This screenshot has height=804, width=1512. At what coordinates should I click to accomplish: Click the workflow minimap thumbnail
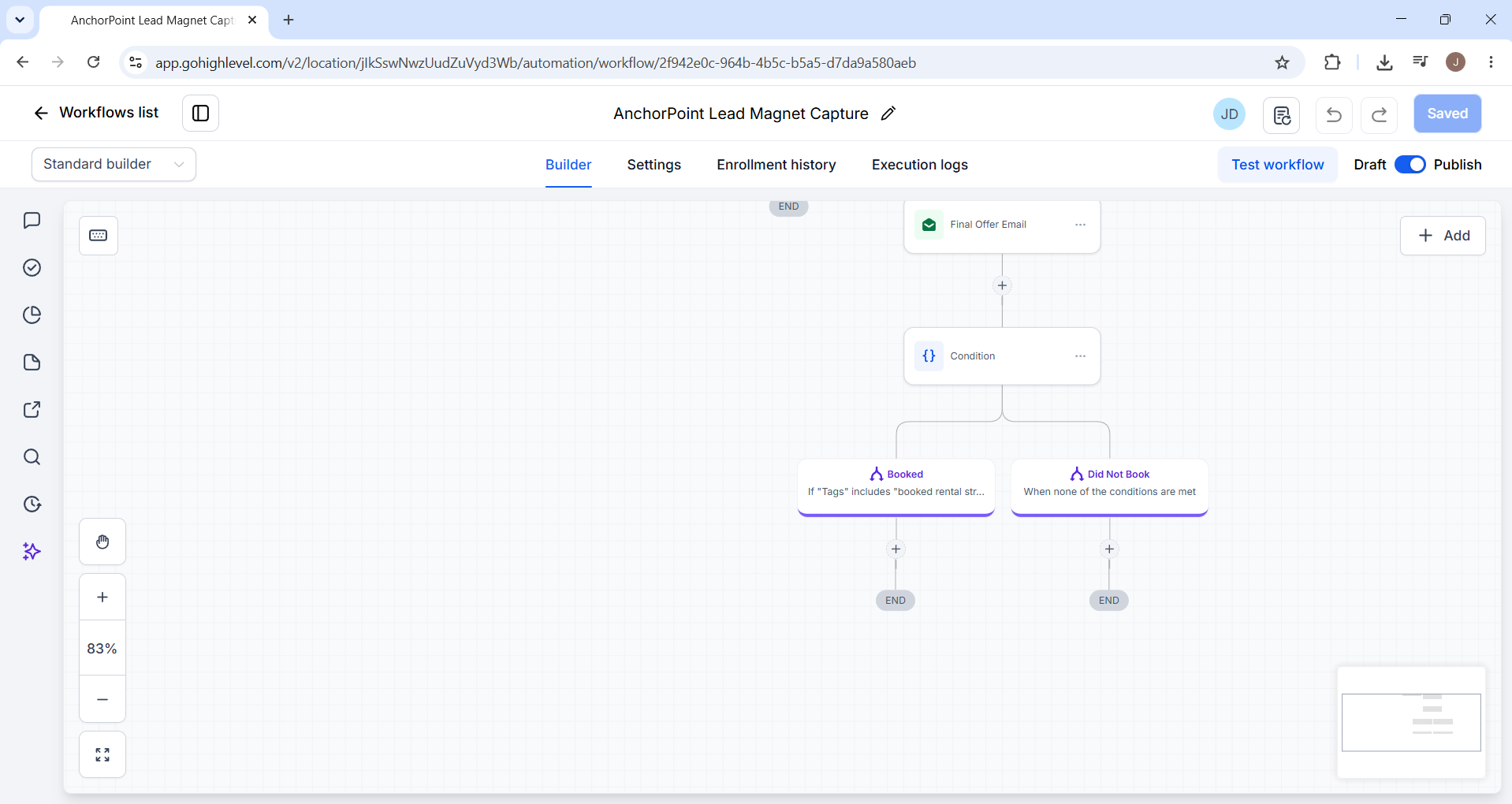(x=1411, y=722)
